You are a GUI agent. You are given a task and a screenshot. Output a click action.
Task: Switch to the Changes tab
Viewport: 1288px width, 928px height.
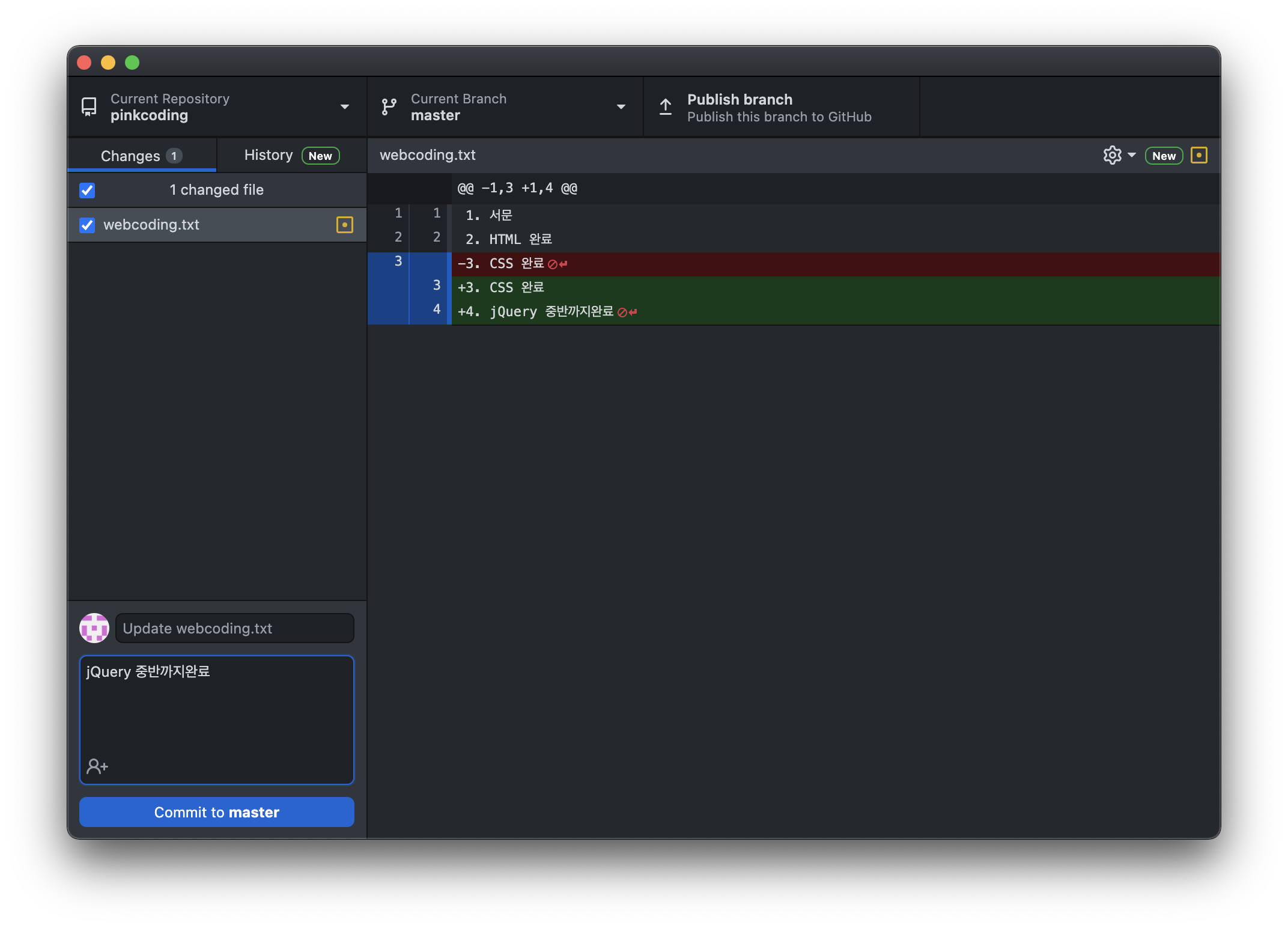pyautogui.click(x=142, y=156)
